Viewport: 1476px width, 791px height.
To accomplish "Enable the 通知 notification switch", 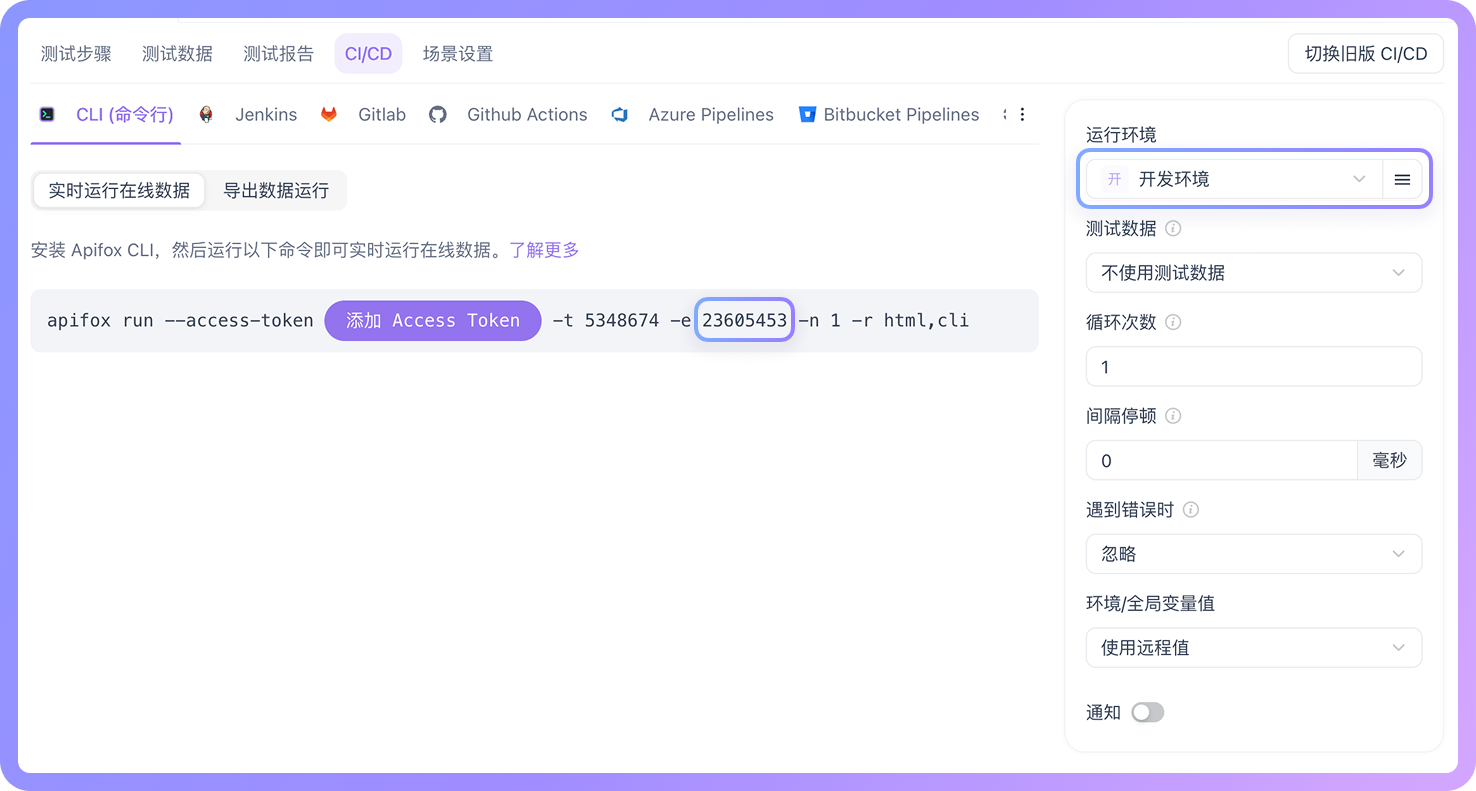I will [1147, 712].
